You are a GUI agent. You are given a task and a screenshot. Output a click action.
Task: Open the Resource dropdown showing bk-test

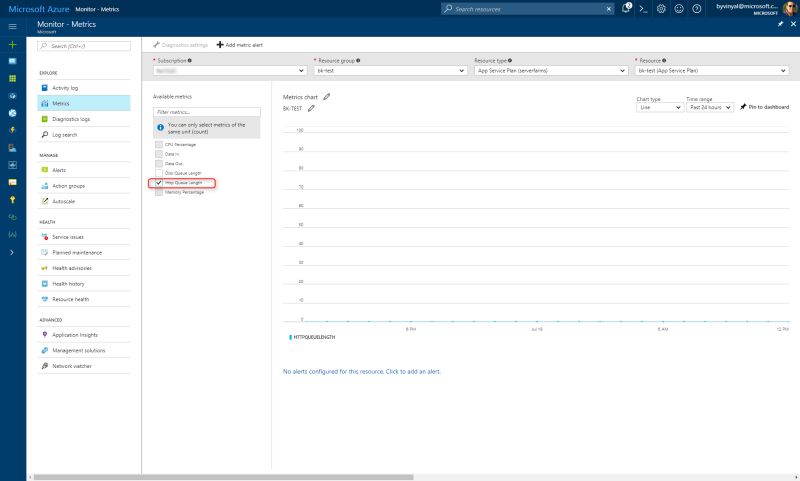click(712, 70)
